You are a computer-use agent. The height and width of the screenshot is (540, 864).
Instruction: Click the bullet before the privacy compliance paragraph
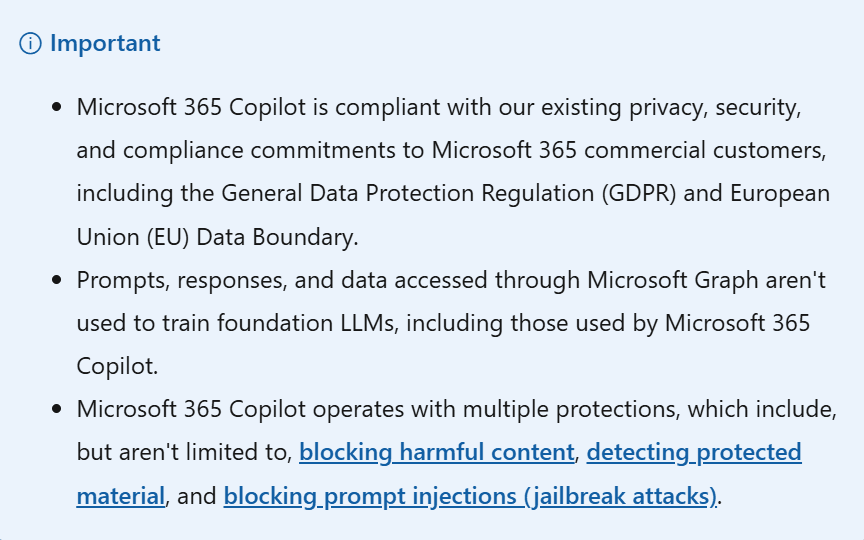pos(57,107)
